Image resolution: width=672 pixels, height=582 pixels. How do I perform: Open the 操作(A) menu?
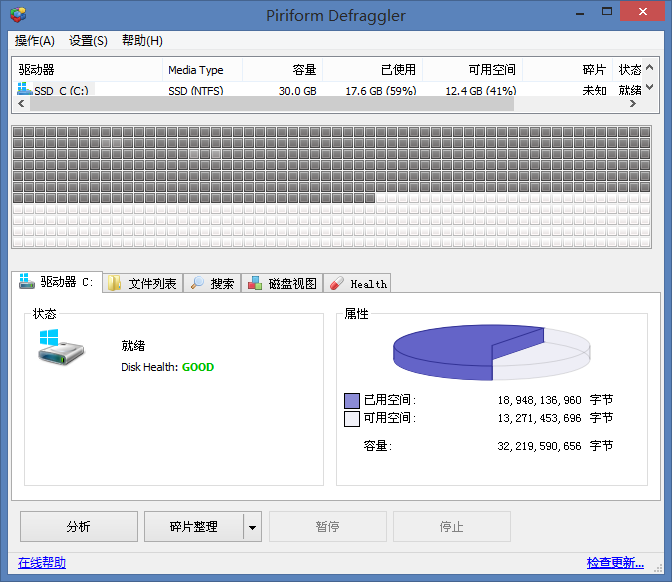35,41
